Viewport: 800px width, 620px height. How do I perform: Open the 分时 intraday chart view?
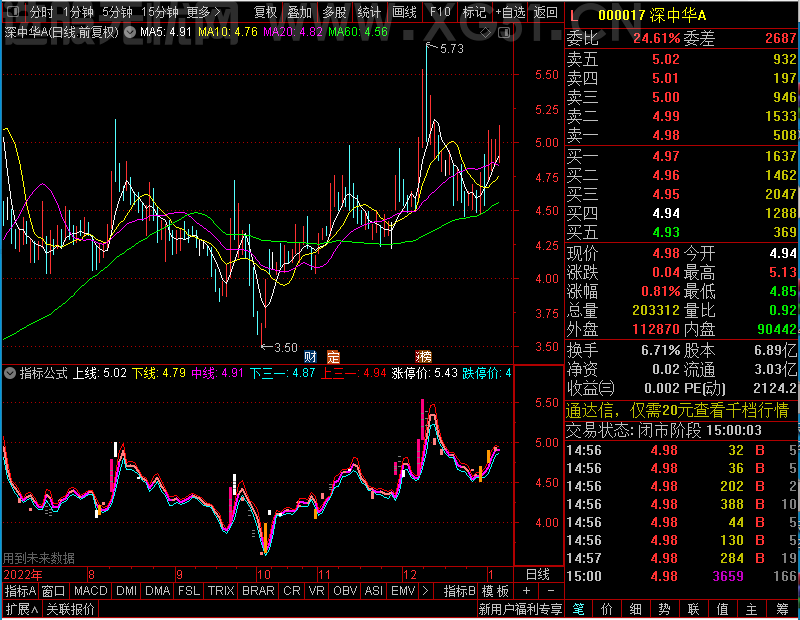41,12
